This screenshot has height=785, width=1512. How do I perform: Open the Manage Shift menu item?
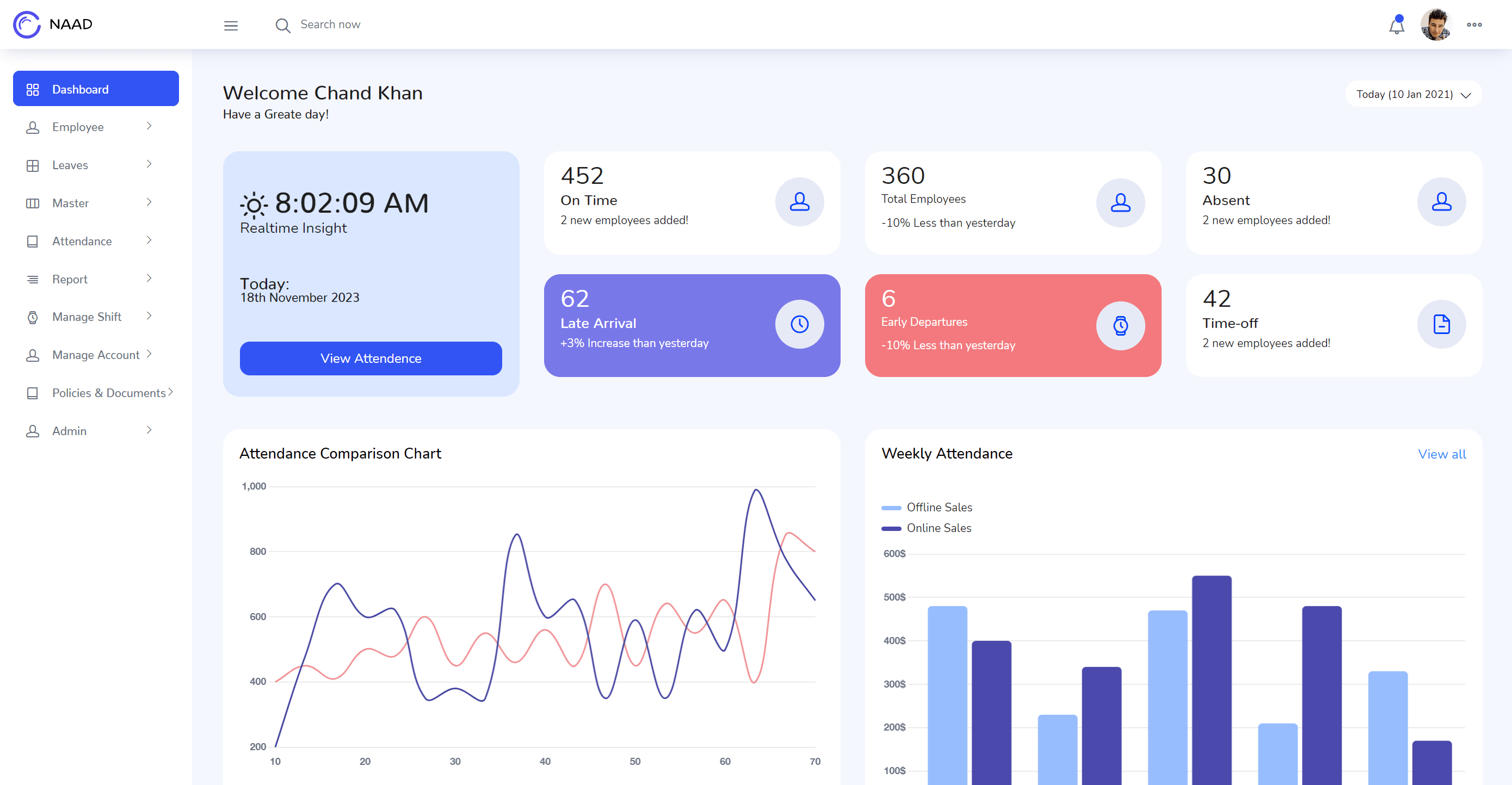[x=96, y=317]
